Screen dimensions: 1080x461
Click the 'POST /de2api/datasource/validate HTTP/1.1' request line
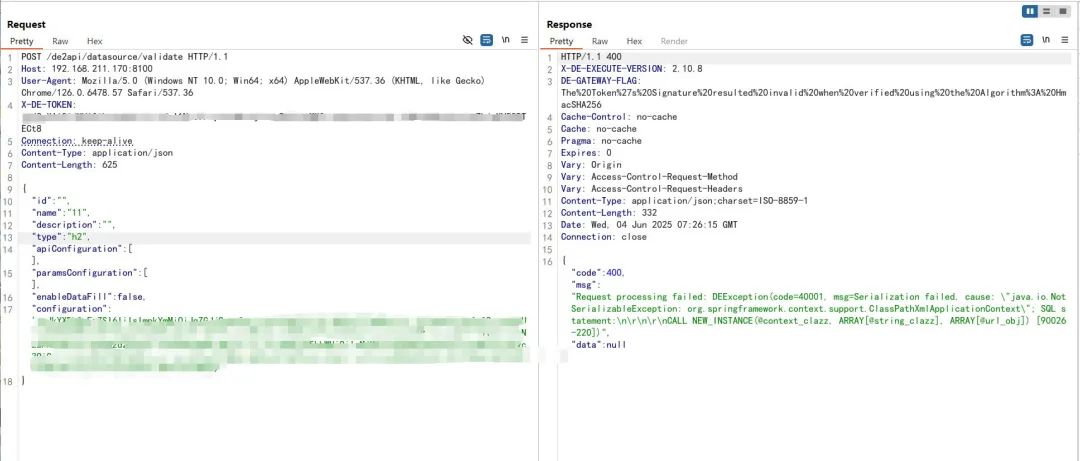(125, 57)
